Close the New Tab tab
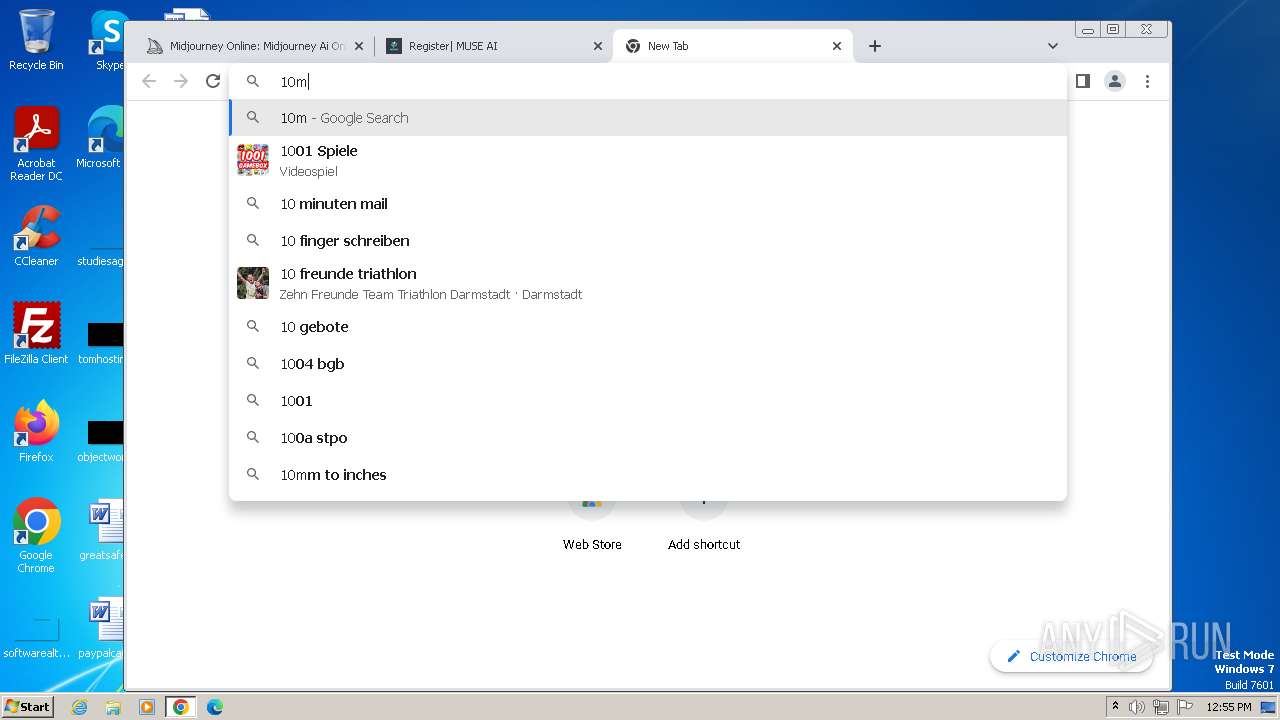The image size is (1280, 720). pos(837,46)
